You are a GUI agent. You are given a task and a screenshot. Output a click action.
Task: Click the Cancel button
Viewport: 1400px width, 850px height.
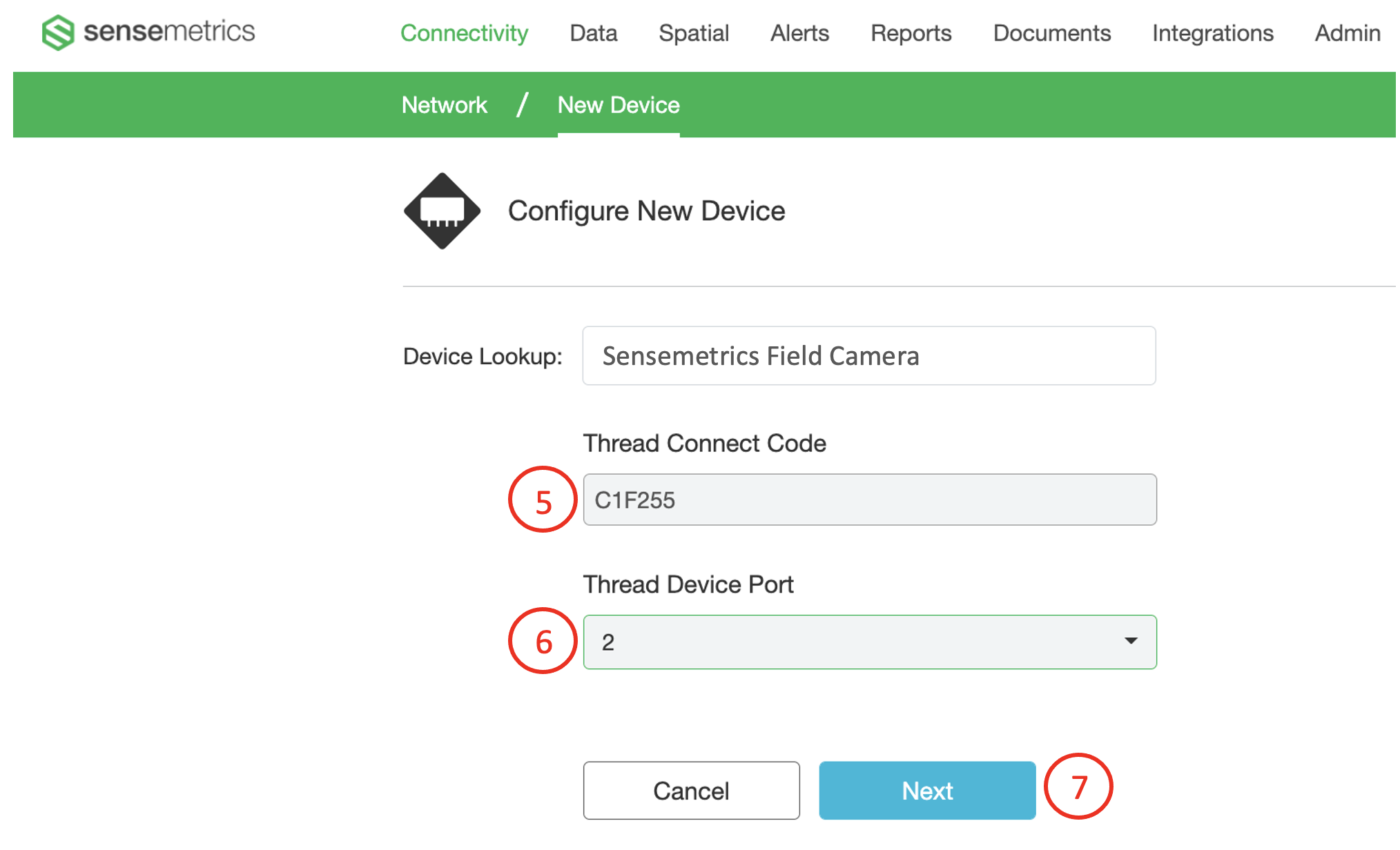(691, 791)
